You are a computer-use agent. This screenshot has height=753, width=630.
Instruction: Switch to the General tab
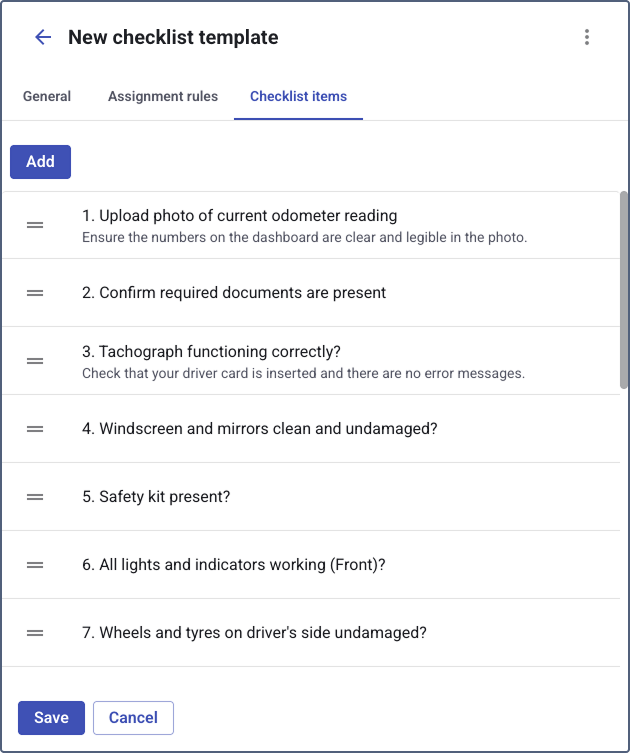[x=47, y=97]
